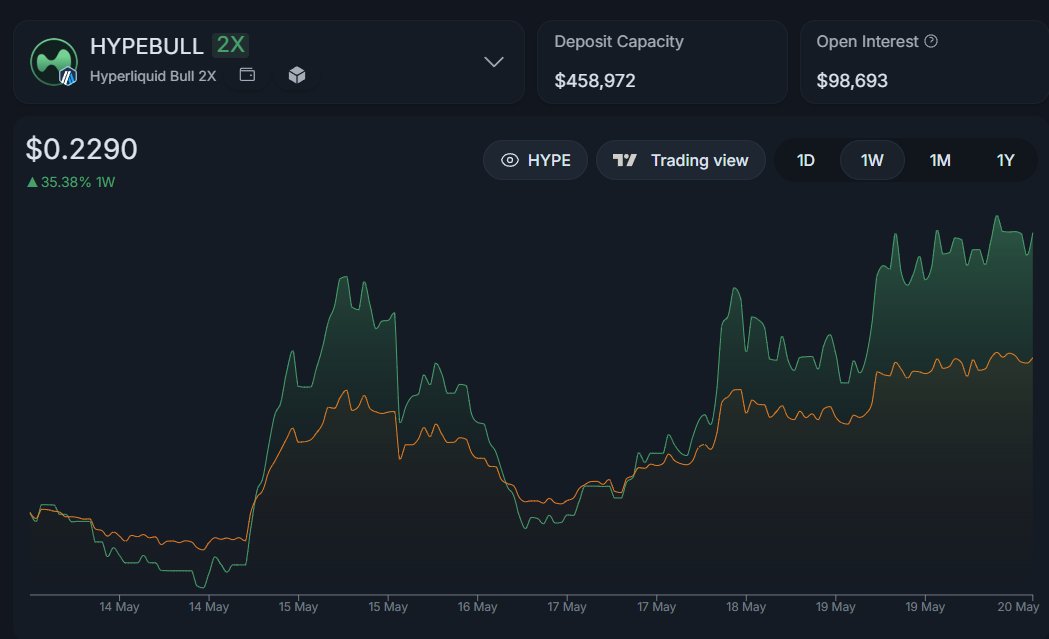Expand the HYPEBULL token selector chevron
The height and width of the screenshot is (639, 1049).
pyautogui.click(x=494, y=62)
